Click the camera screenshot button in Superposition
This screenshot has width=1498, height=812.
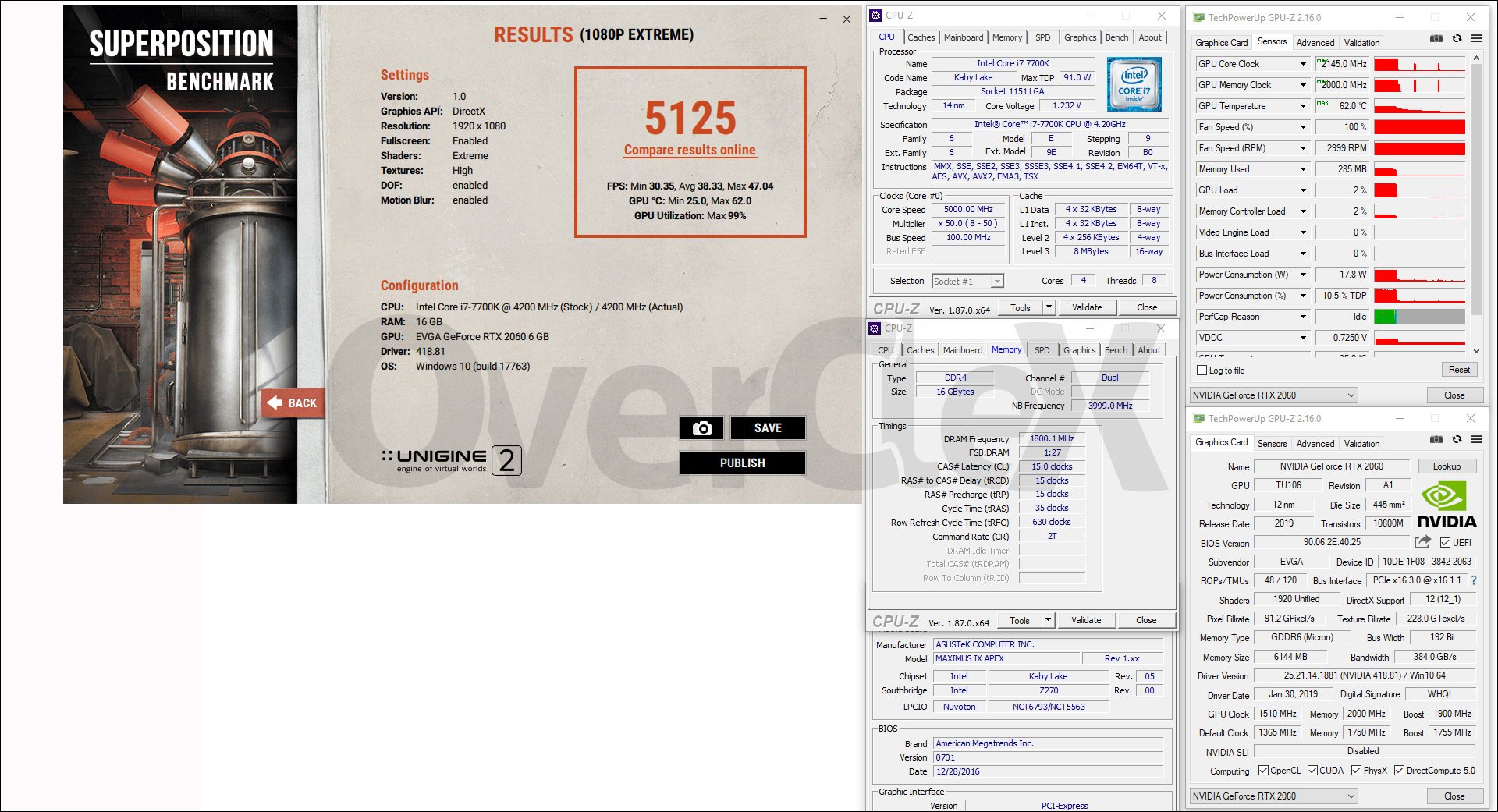coord(701,428)
